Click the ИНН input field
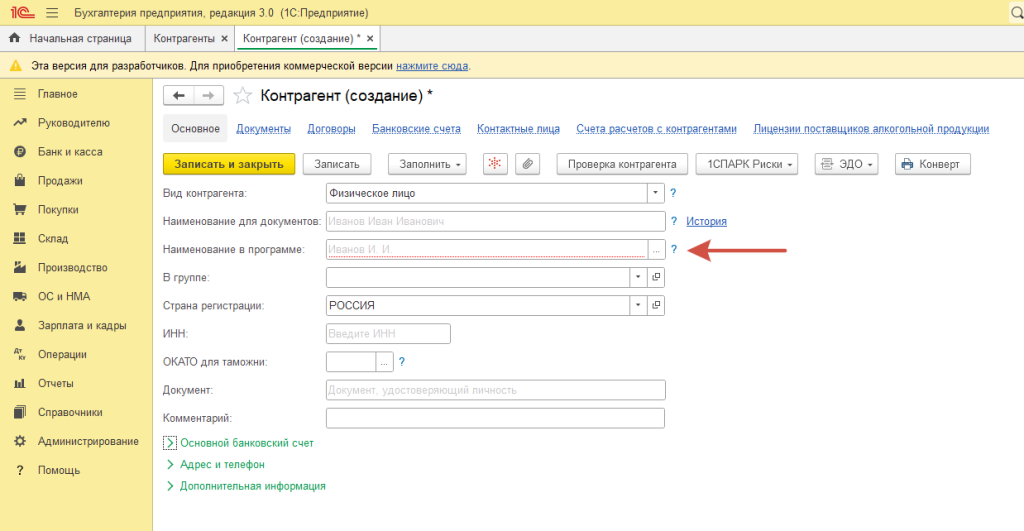Image resolution: width=1024 pixels, height=531 pixels. click(388, 333)
